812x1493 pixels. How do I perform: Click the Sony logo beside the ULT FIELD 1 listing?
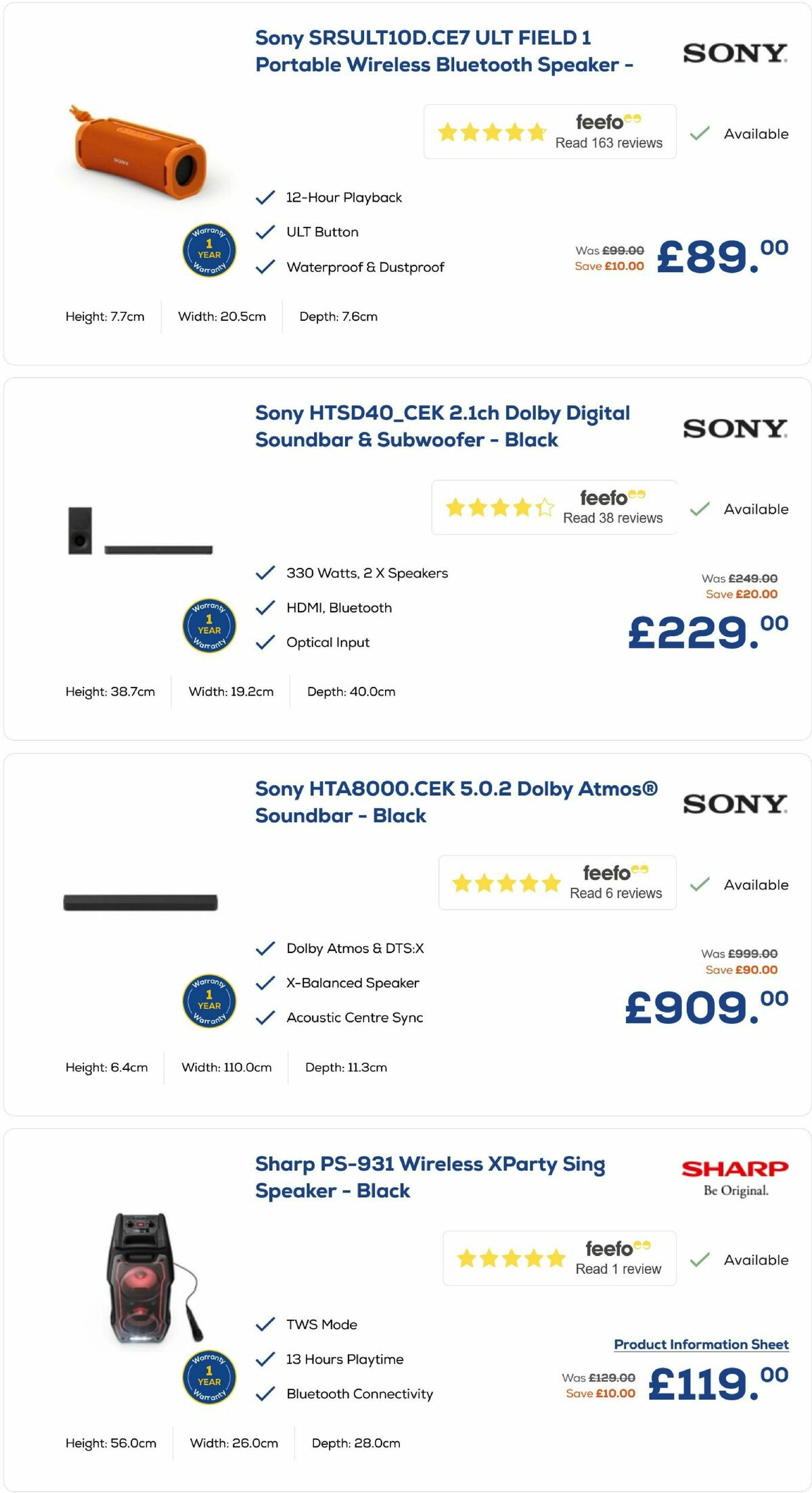(x=734, y=53)
